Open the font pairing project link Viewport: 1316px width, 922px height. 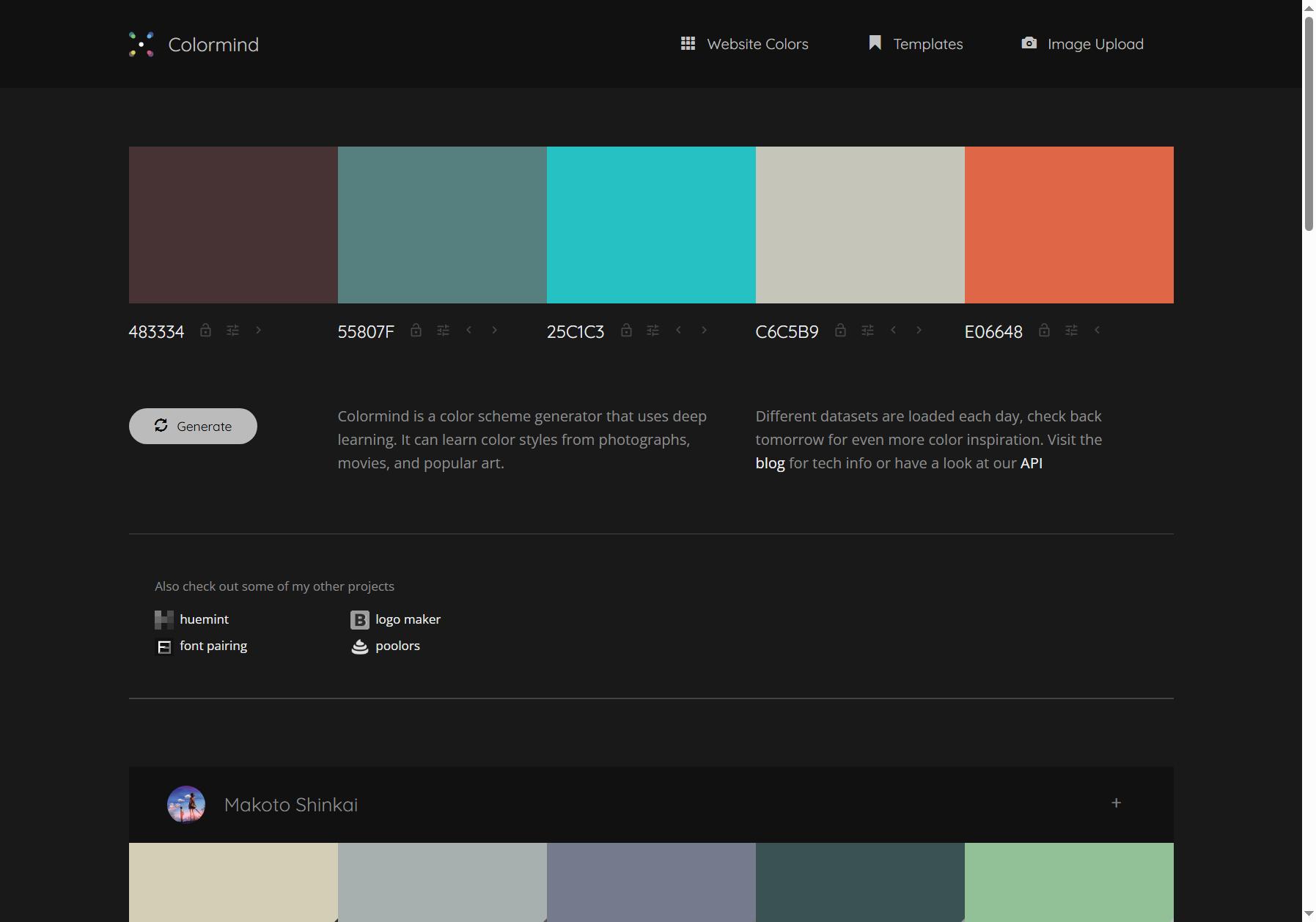point(213,646)
